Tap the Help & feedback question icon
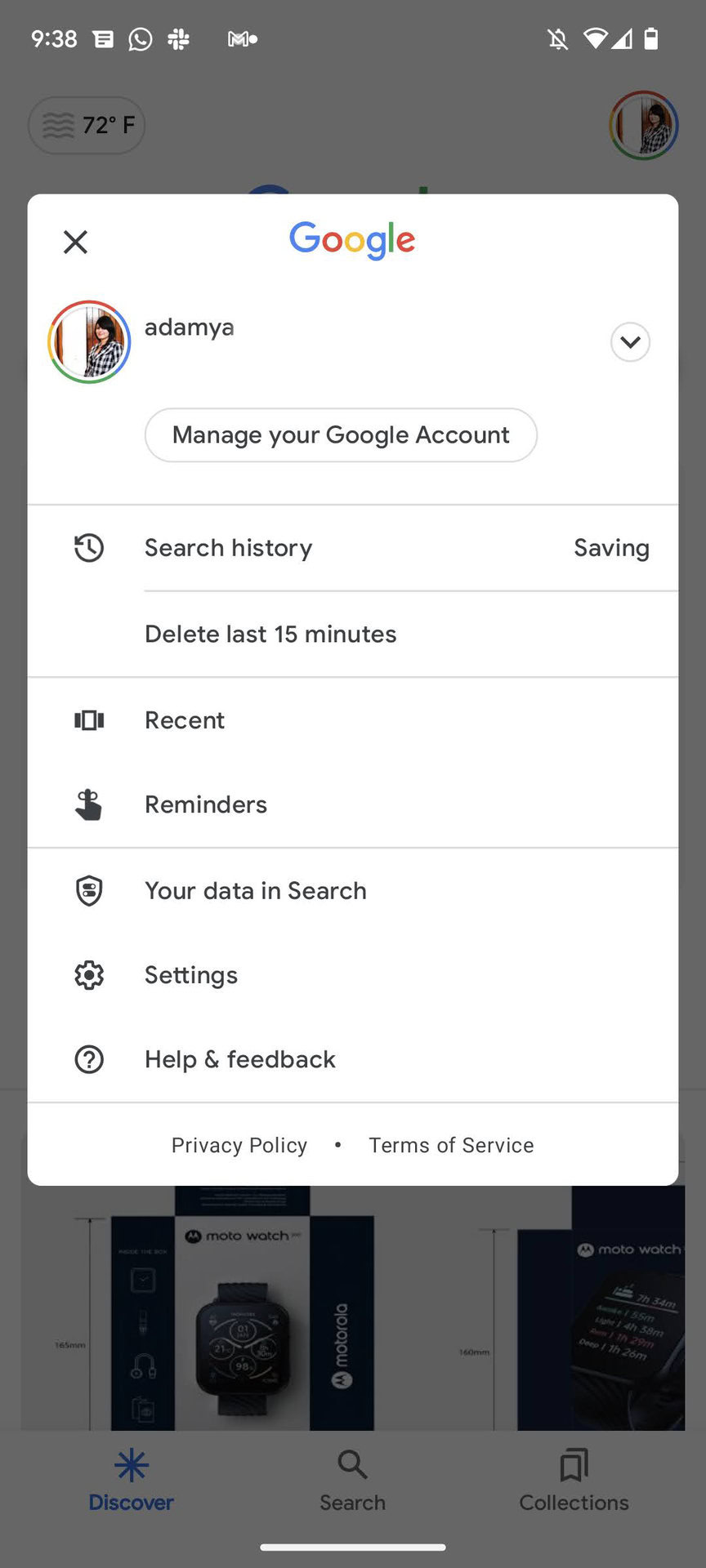The image size is (706, 1568). pyautogui.click(x=89, y=1059)
